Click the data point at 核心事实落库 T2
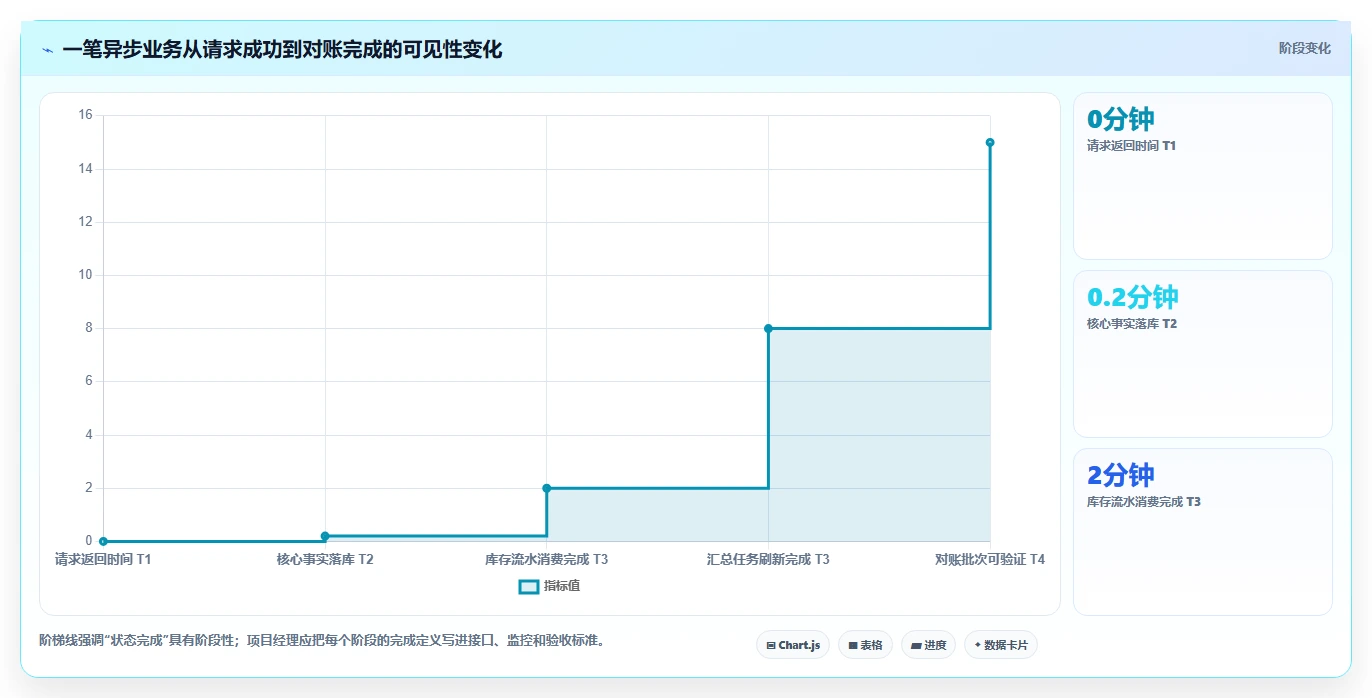The image size is (1372, 698). (325, 536)
